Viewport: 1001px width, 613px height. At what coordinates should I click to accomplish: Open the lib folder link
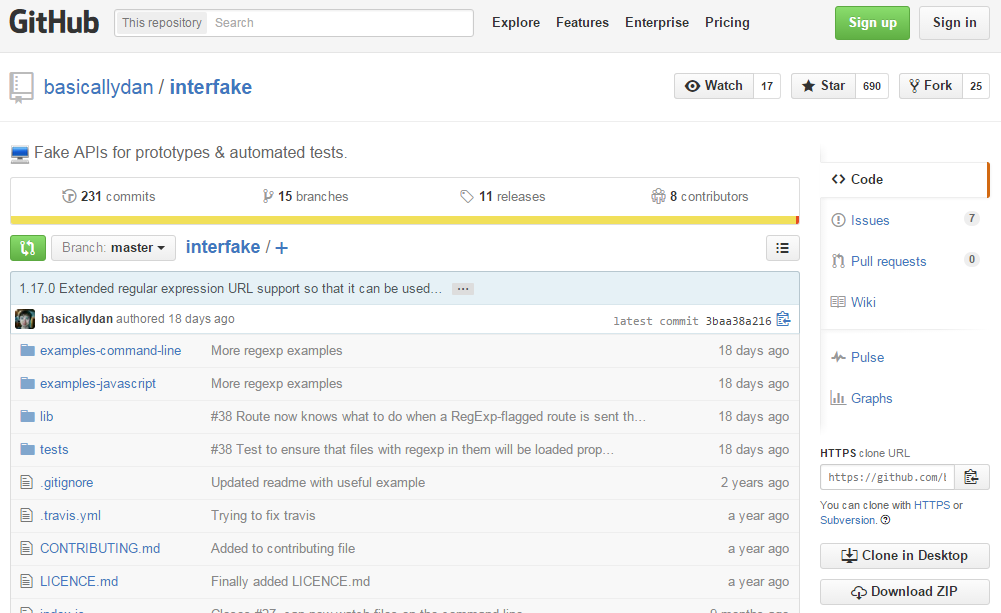[47, 416]
